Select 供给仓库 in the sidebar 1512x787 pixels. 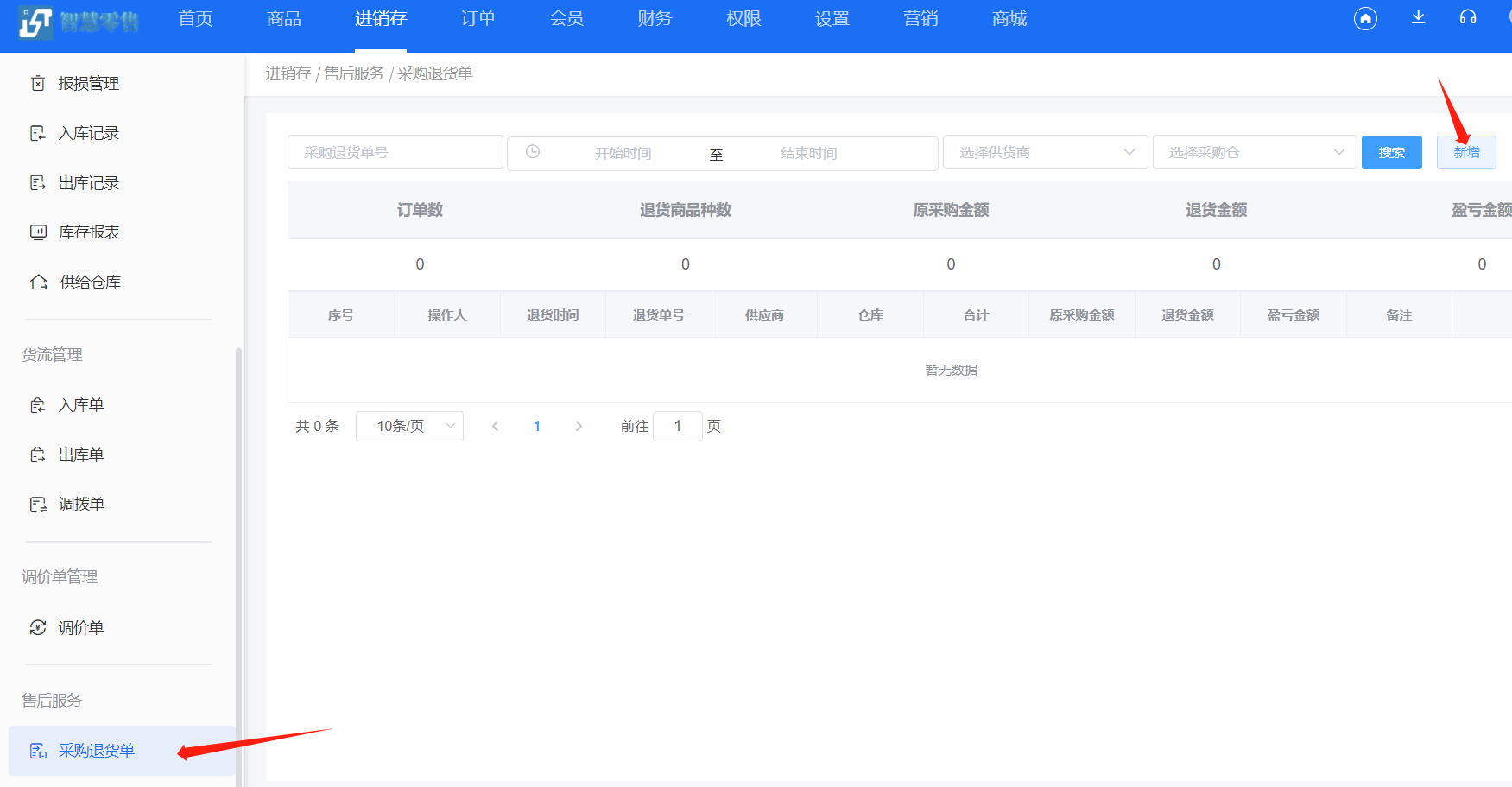tap(90, 282)
